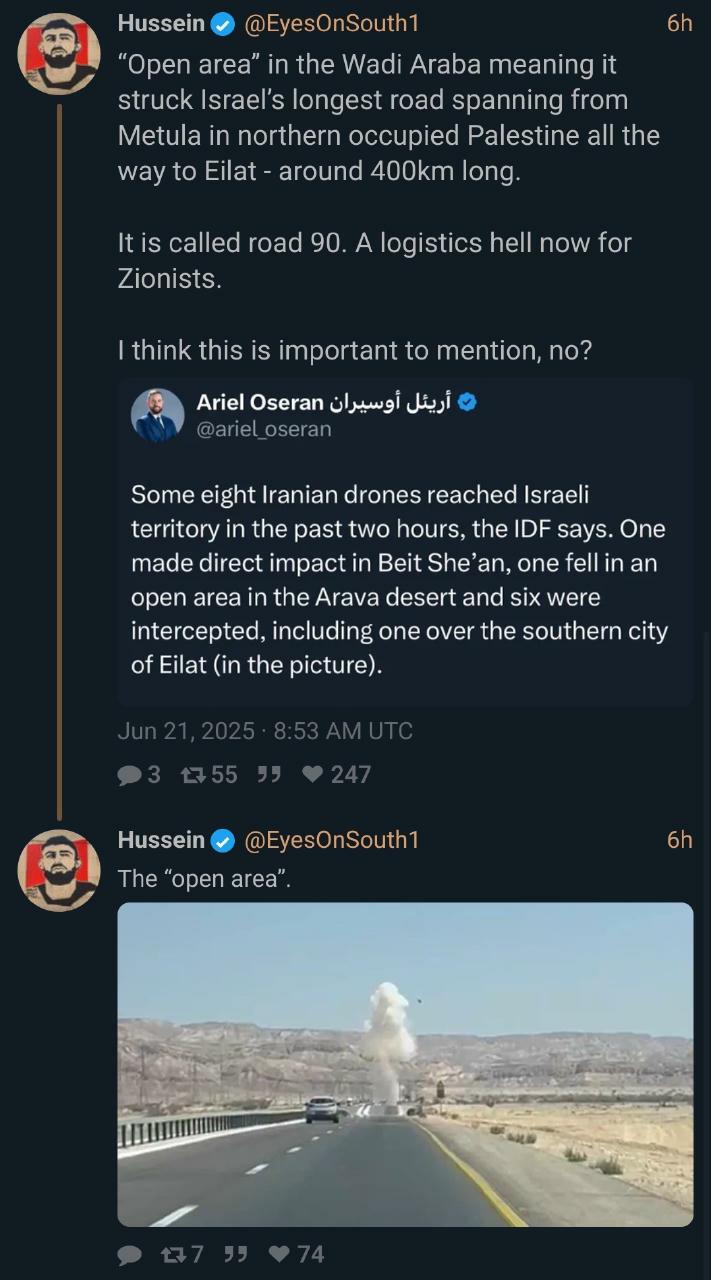Image resolution: width=711 pixels, height=1280 pixels.
Task: Open Hussein's avatar on the second tweet
Action: pyautogui.click(x=59, y=870)
